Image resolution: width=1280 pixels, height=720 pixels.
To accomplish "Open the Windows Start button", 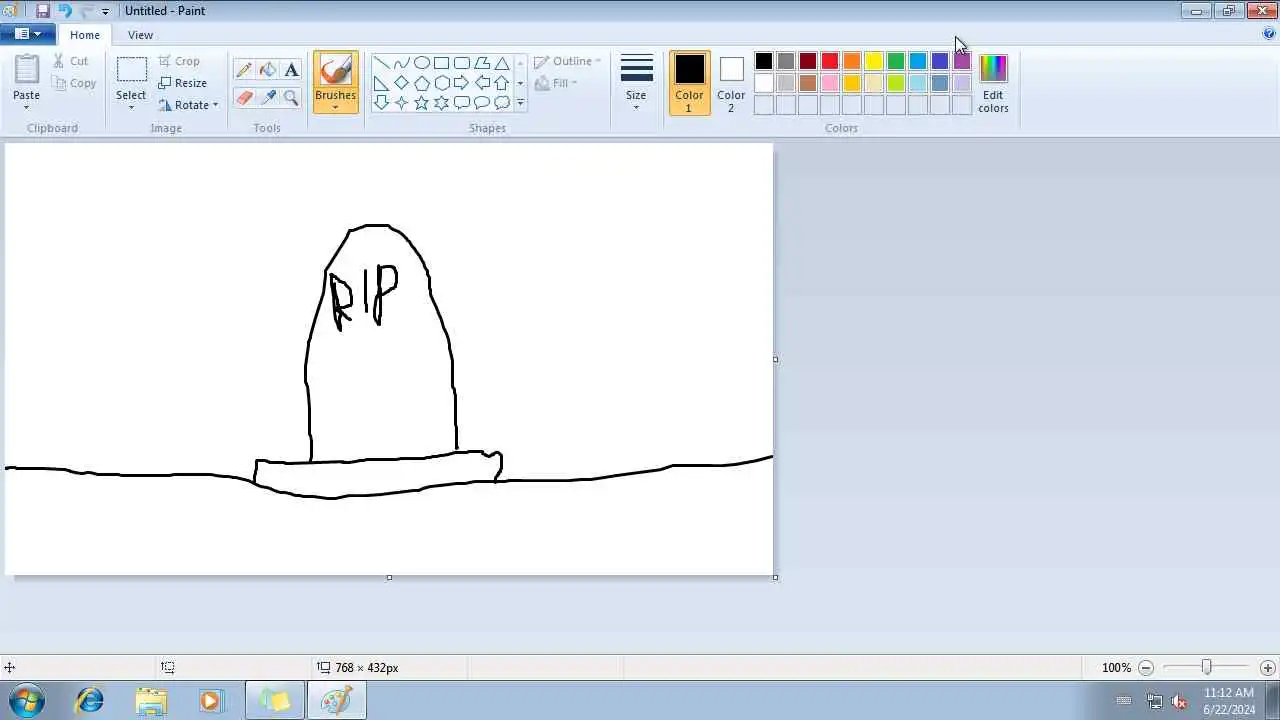I will 27,701.
